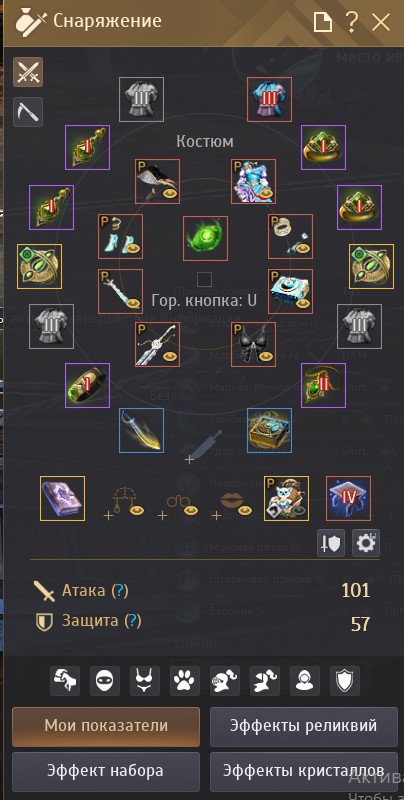
Task: Select the crossed swords combat gear tab
Action: coord(28,72)
